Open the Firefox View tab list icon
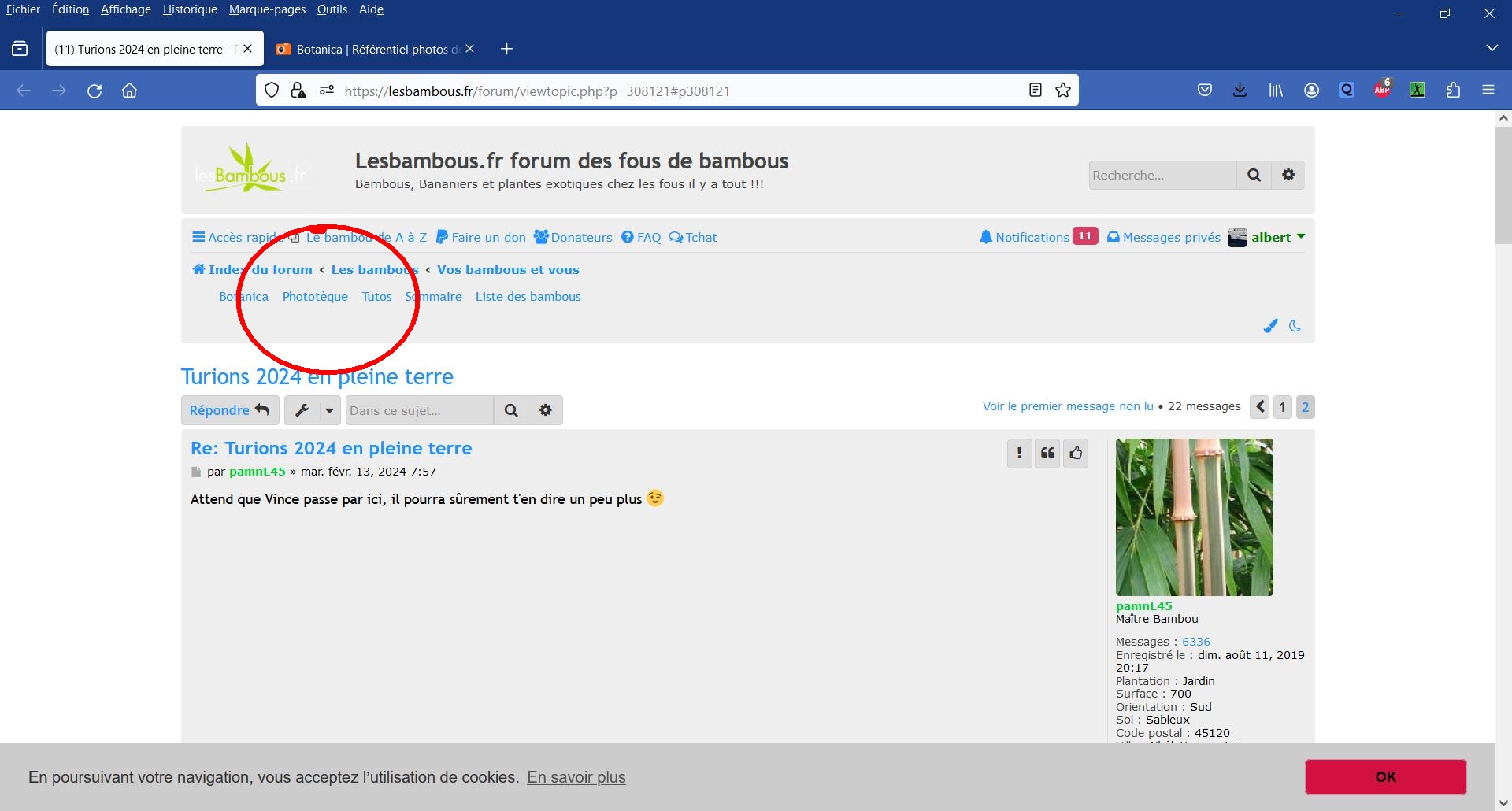 [x=20, y=49]
